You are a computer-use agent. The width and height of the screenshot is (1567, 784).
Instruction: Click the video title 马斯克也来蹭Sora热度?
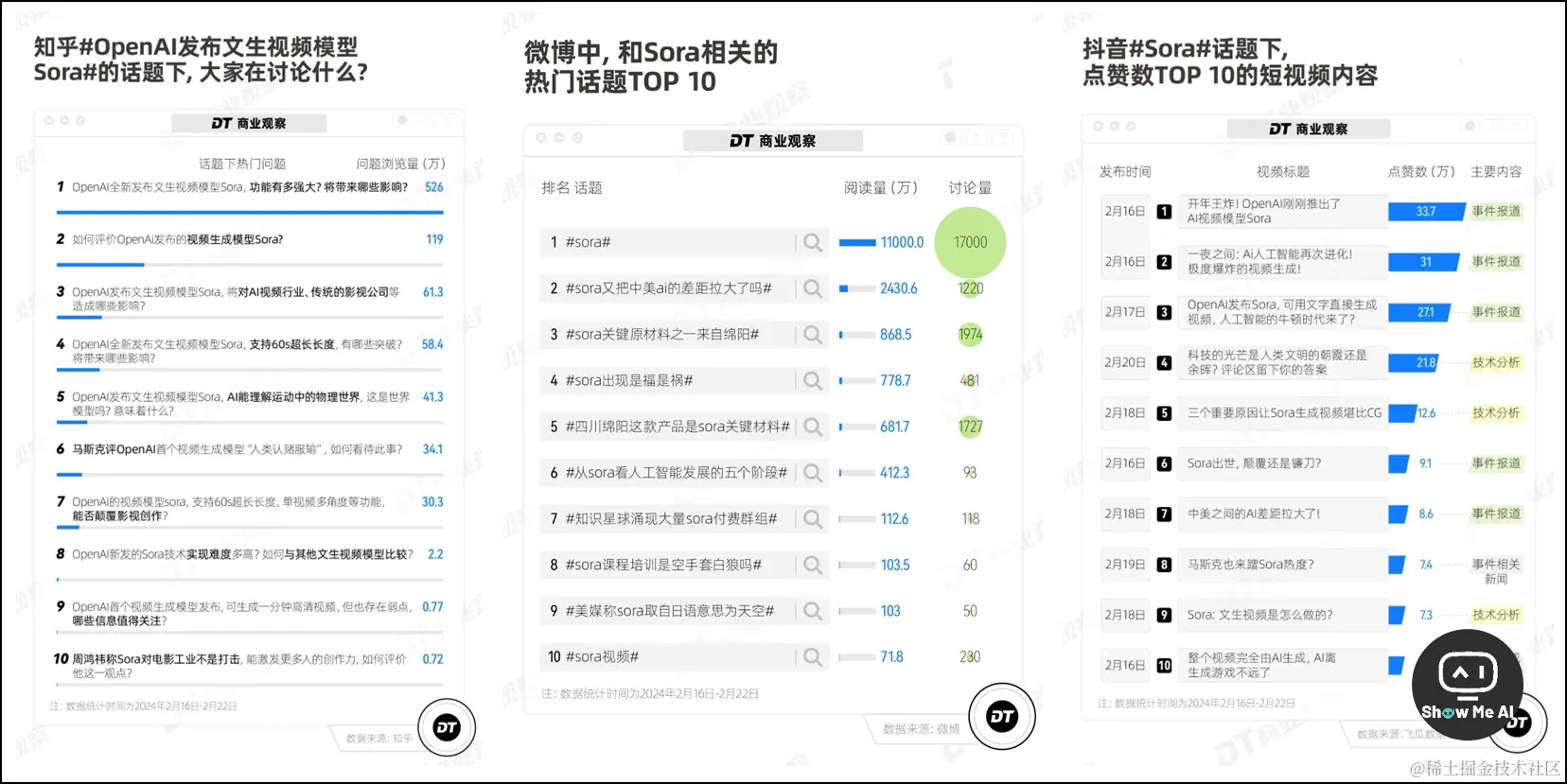click(x=1250, y=566)
